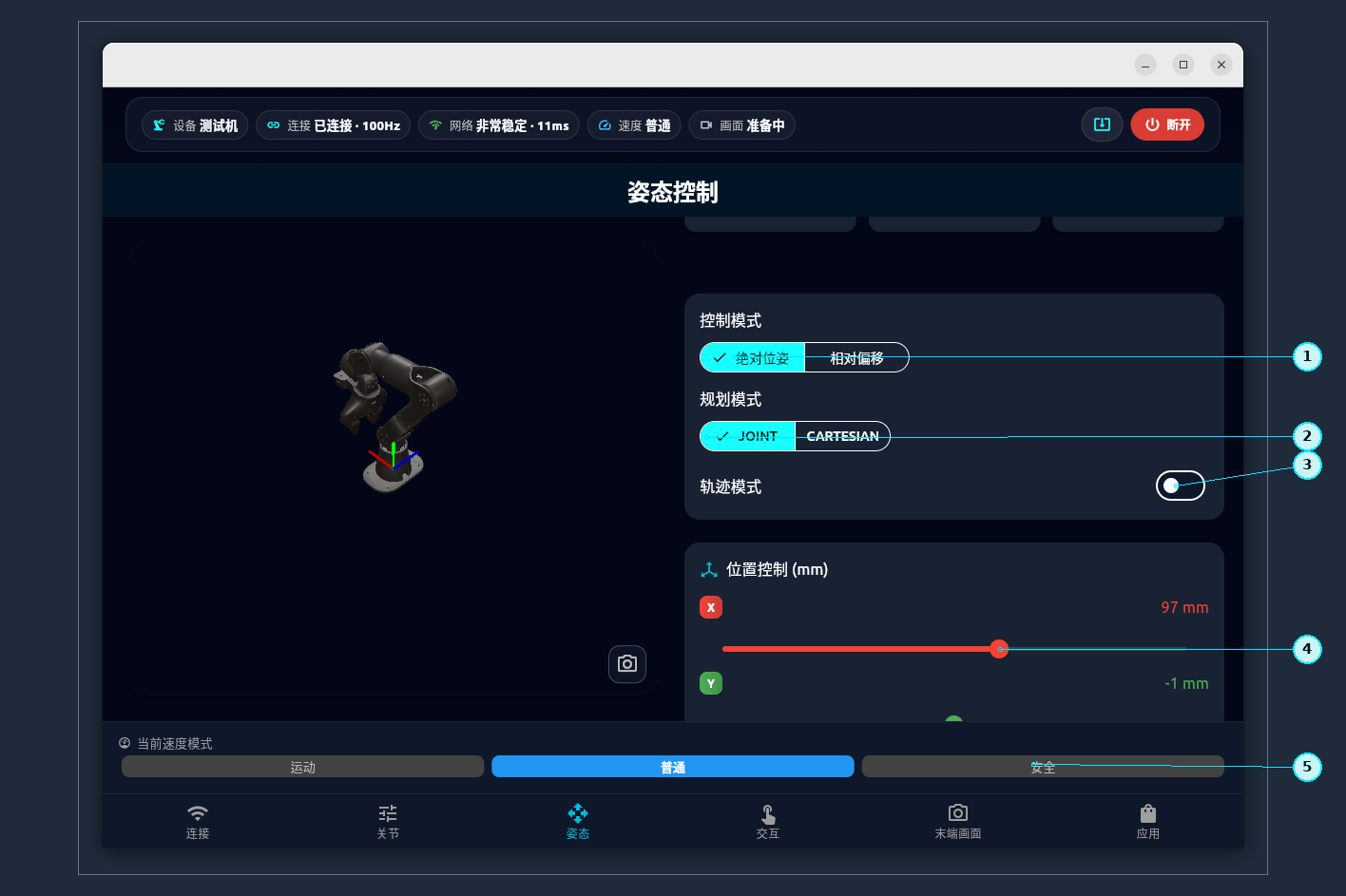Click the 设备 测试机 device chip
Viewport: 1346px width, 896px height.
195,125
